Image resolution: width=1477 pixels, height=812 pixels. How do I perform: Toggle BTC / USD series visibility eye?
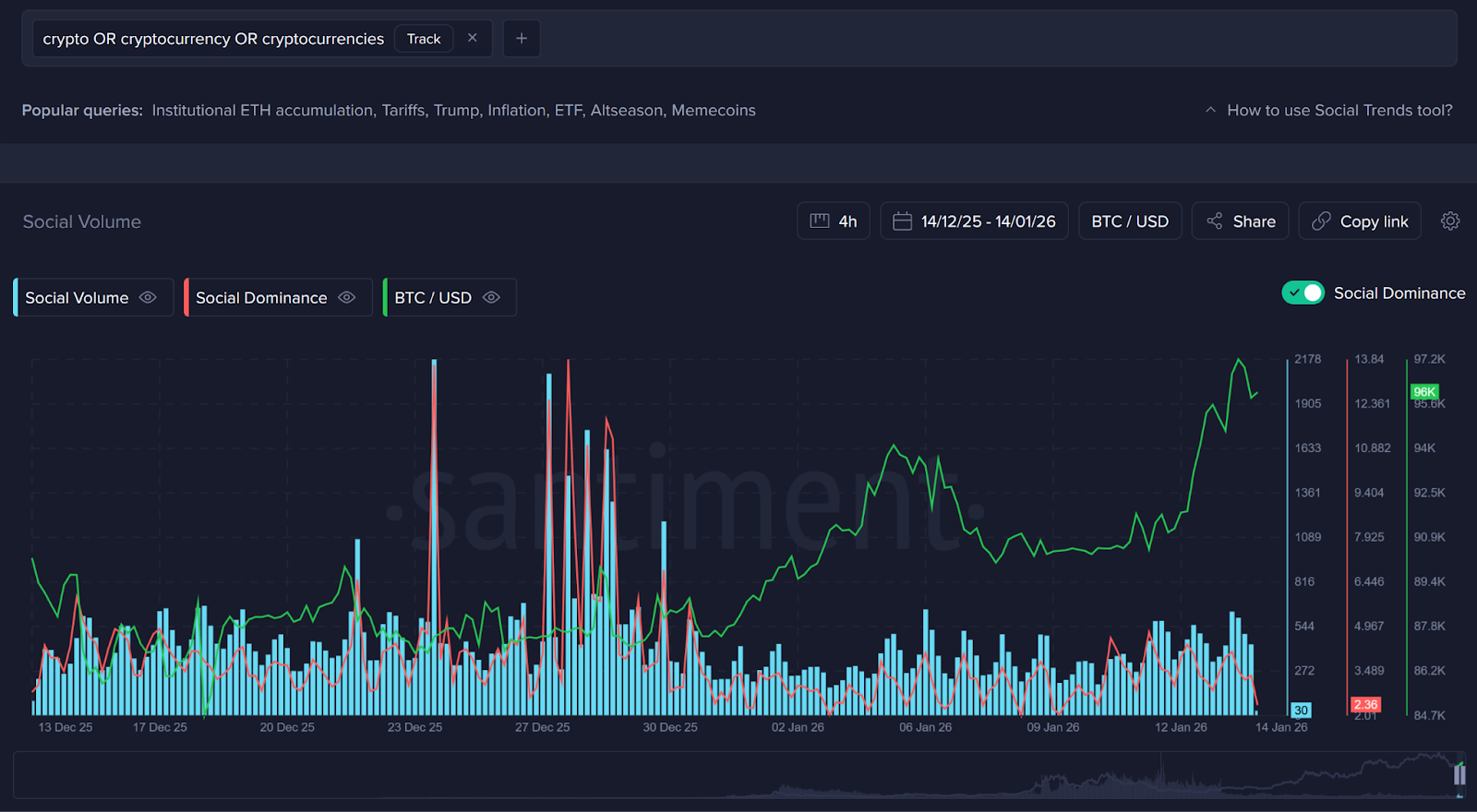pos(491,297)
